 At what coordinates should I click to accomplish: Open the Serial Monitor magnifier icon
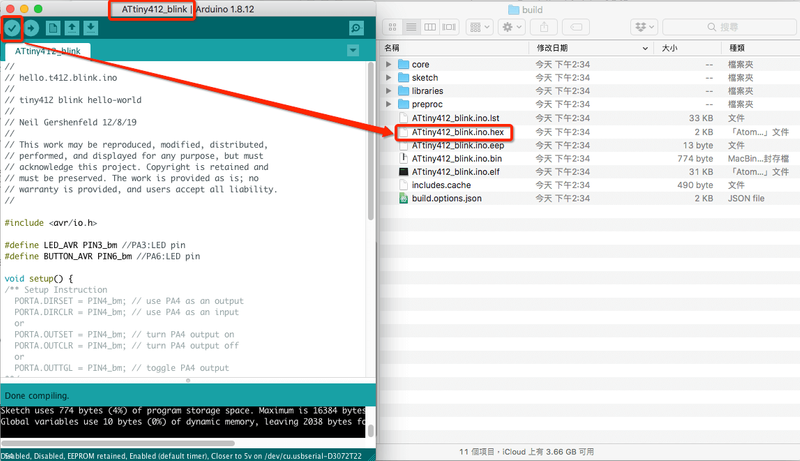tap(355, 28)
